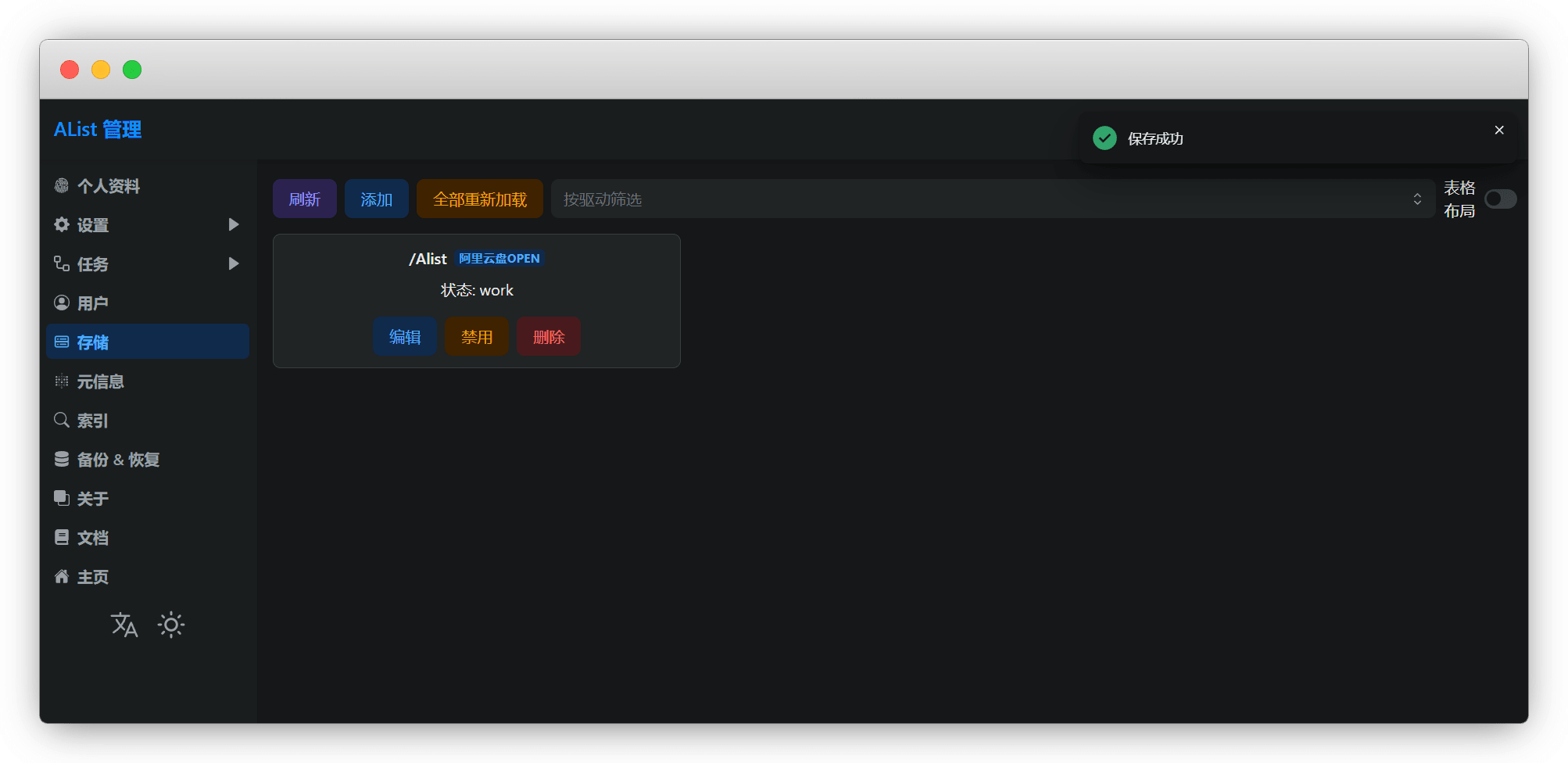This screenshot has width=1568, height=763.
Task: Open the 文档 link in the sidebar
Action: pyautogui.click(x=148, y=537)
